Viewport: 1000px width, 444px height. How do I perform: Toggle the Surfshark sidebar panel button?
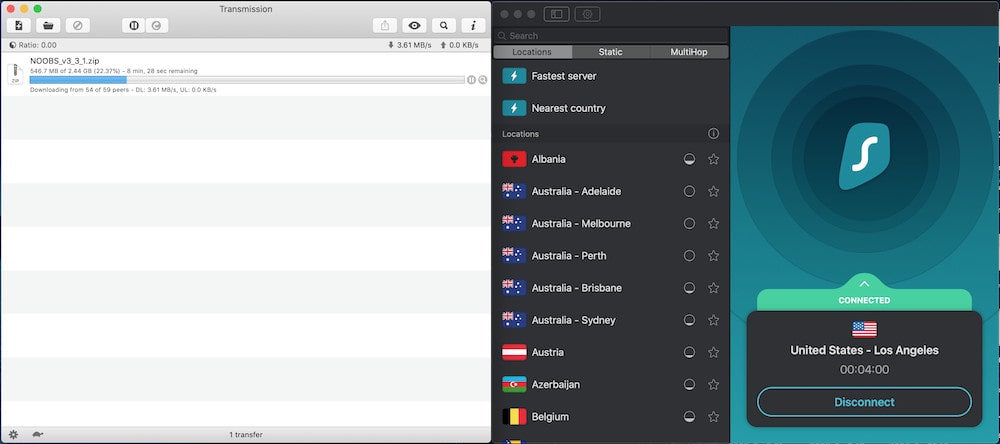pyautogui.click(x=556, y=14)
